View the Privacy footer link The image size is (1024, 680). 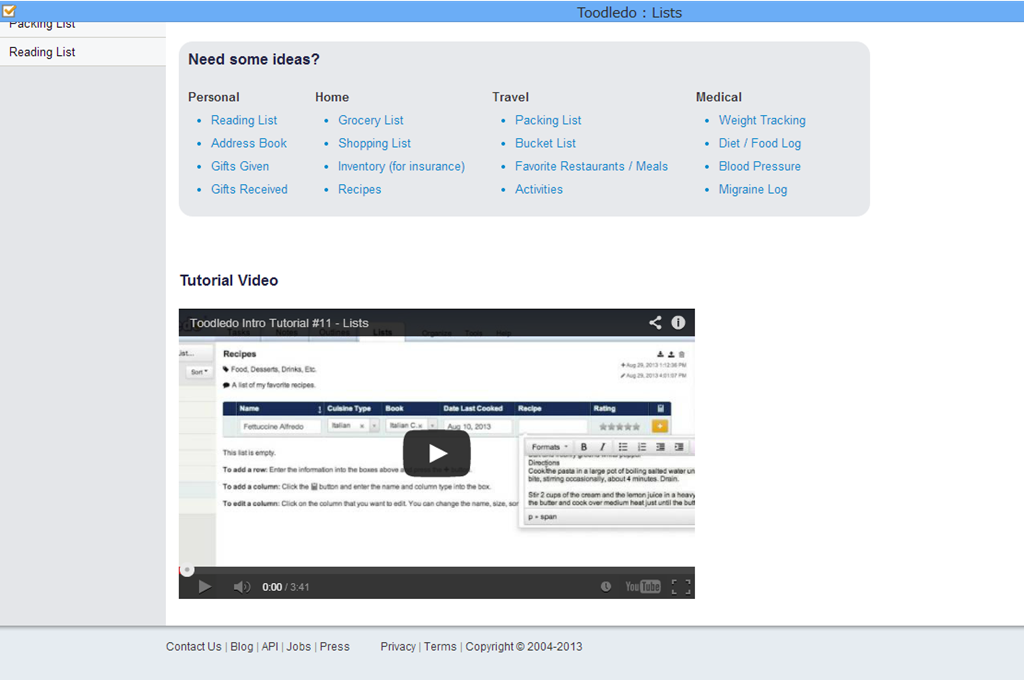(398, 646)
